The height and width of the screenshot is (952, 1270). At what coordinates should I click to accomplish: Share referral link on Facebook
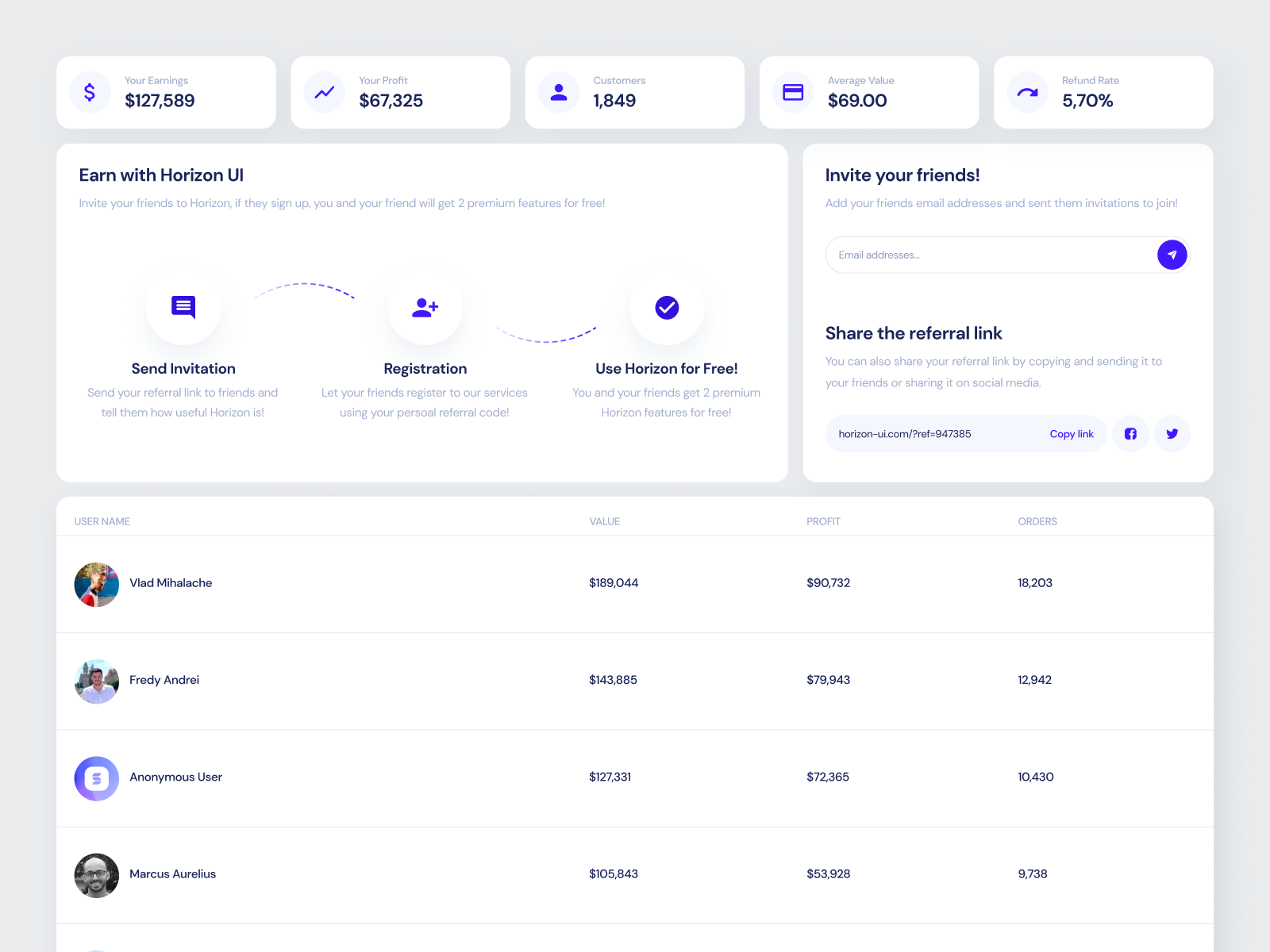1130,434
